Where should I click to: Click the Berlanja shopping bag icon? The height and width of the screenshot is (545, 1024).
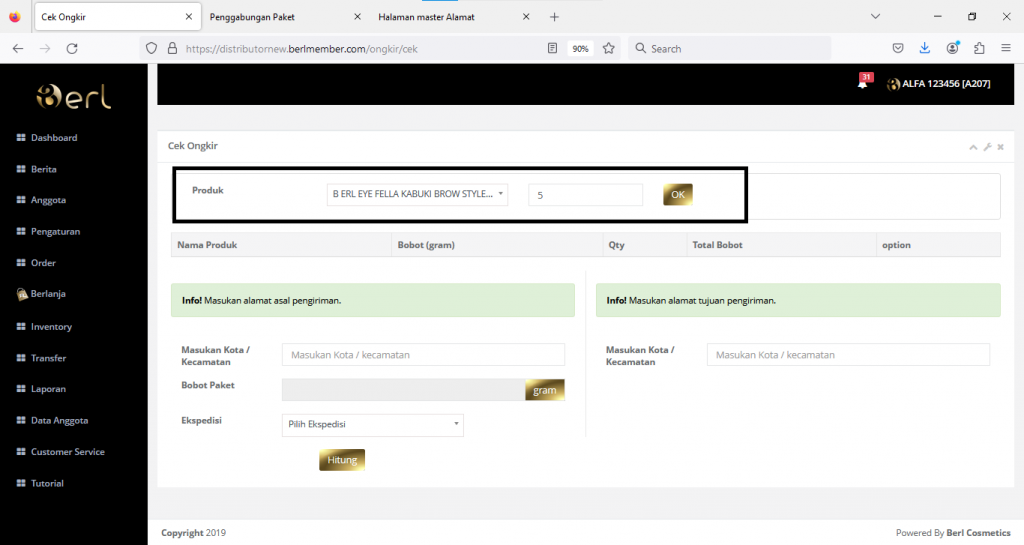tap(22, 294)
